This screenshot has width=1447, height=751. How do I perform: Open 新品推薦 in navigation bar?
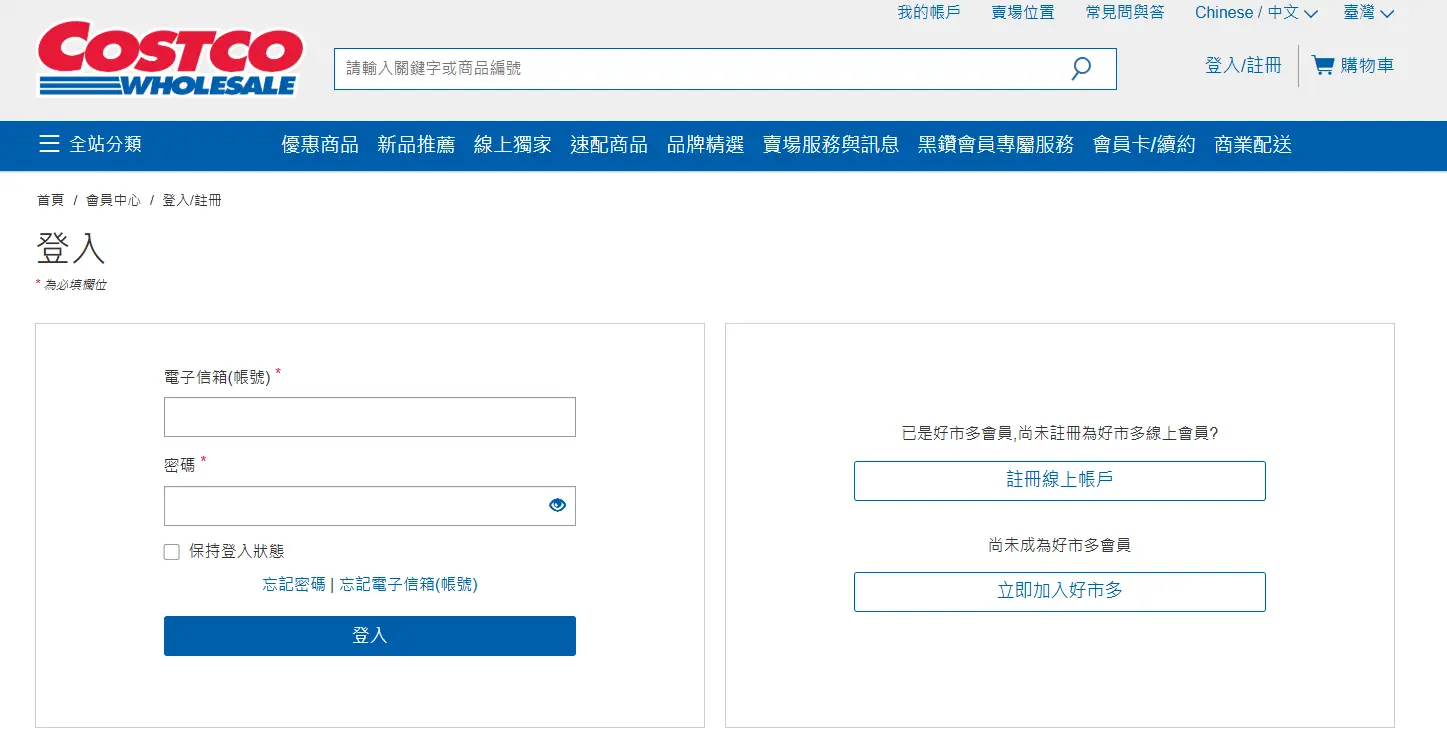(416, 145)
